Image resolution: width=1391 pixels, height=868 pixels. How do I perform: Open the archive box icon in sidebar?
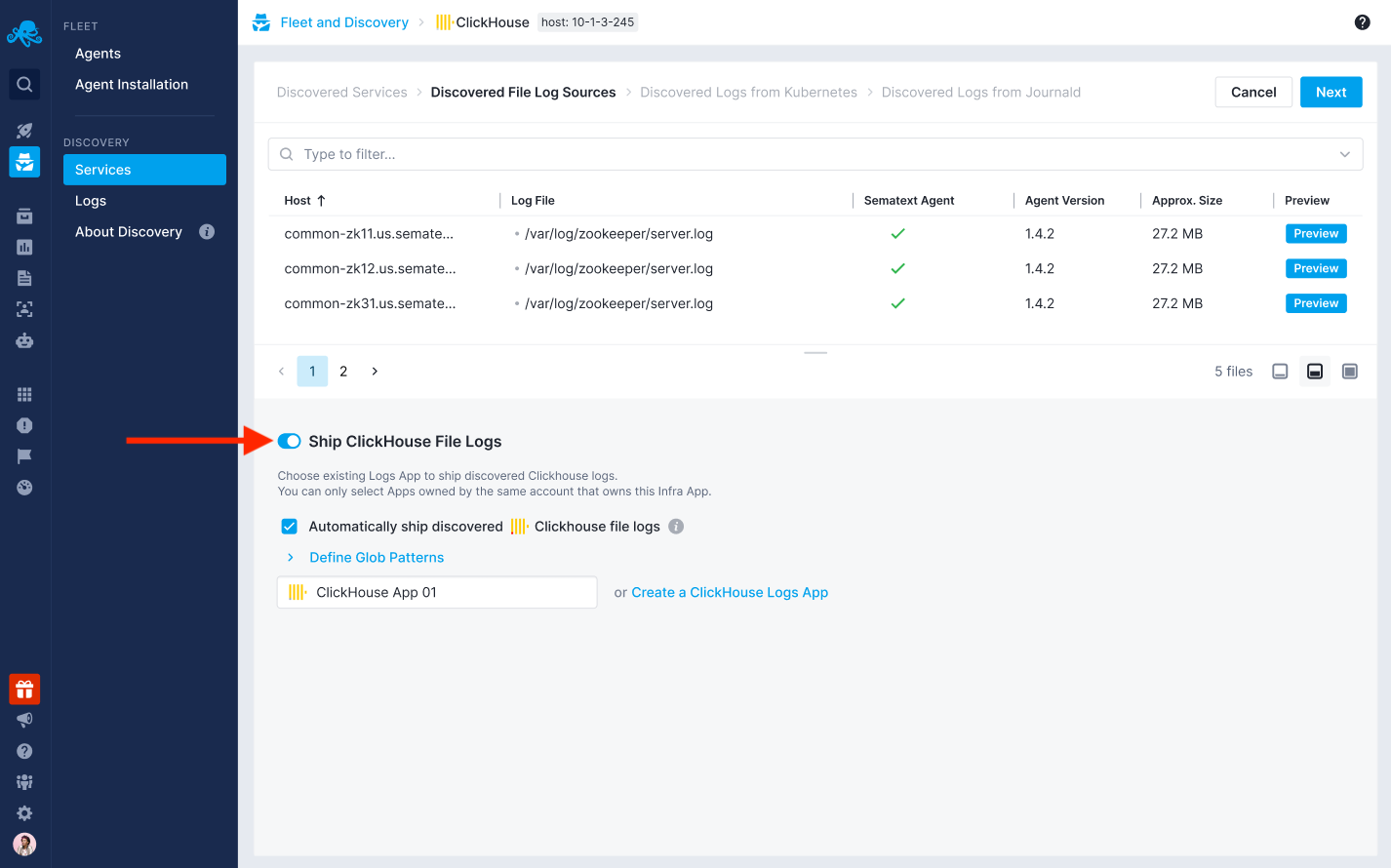point(24,217)
